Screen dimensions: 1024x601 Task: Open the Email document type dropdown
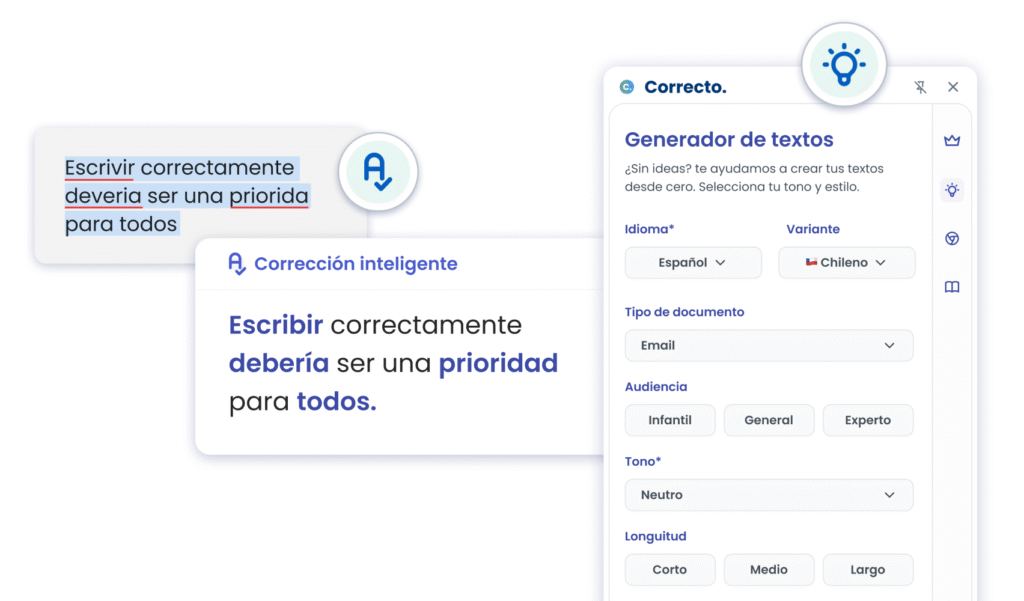[769, 345]
